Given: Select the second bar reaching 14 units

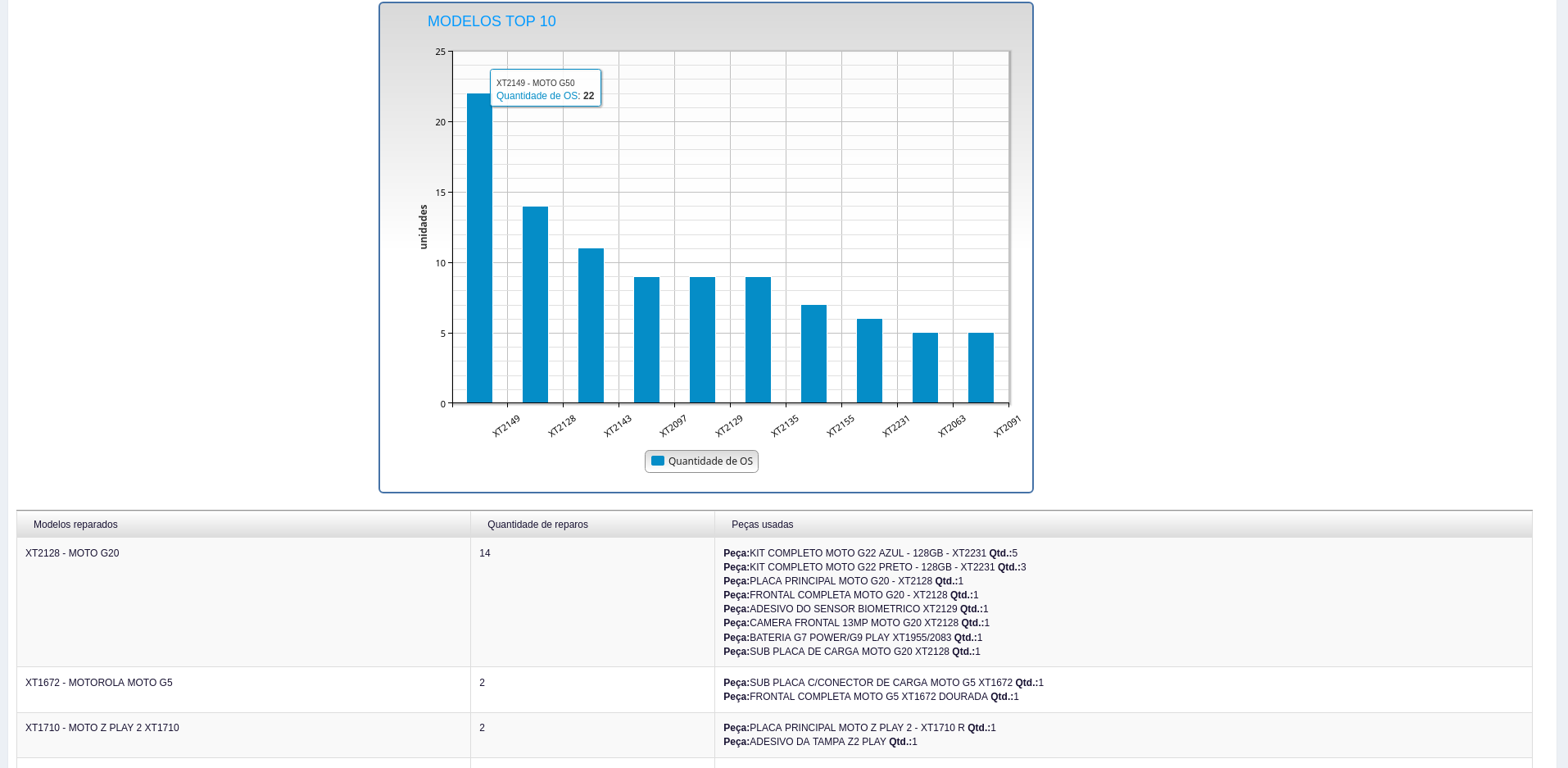Looking at the screenshot, I should pos(535,305).
